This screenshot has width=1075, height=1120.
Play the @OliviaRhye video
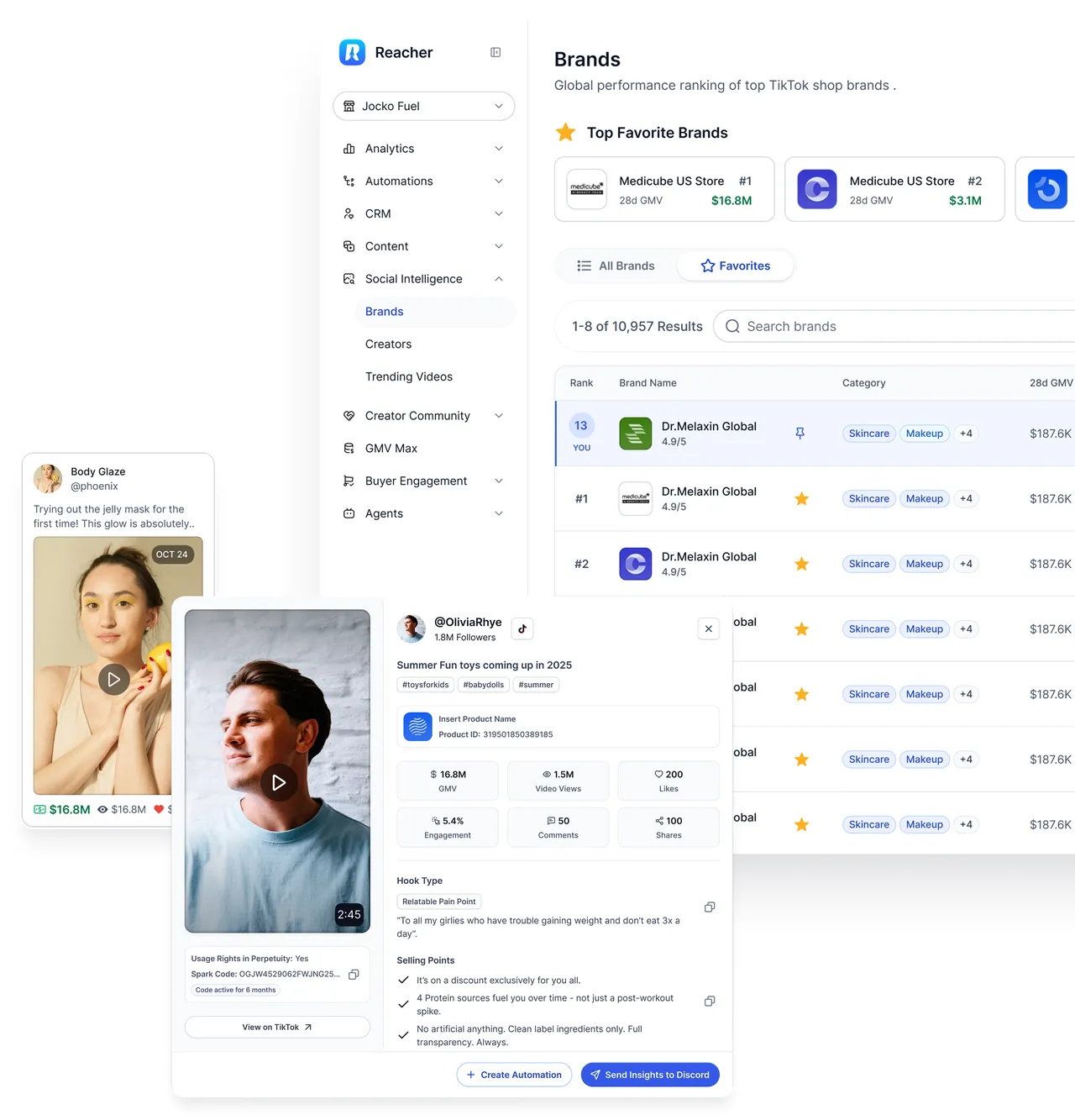coord(278,783)
